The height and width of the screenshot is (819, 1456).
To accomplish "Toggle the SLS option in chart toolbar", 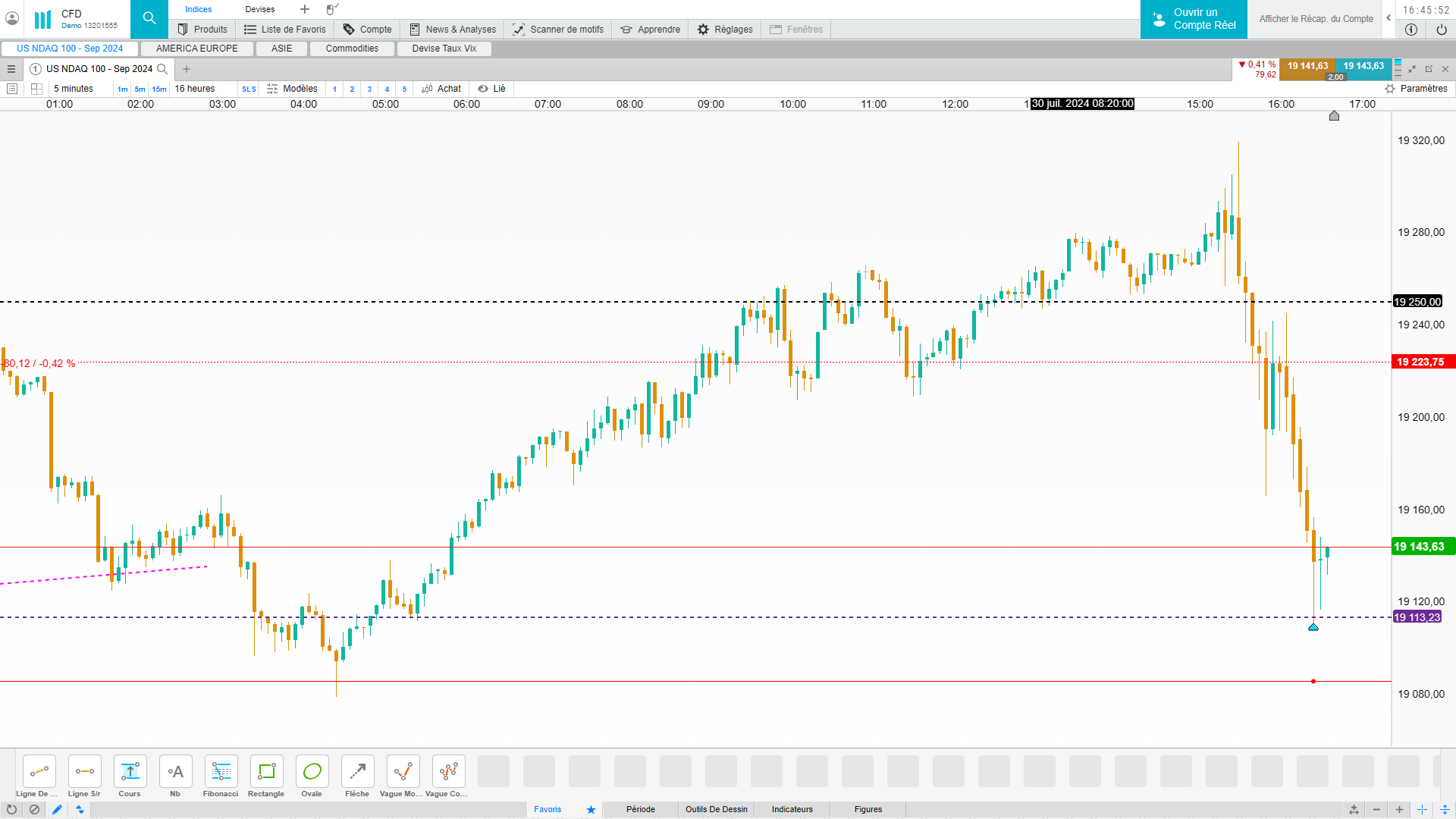I will pyautogui.click(x=249, y=89).
